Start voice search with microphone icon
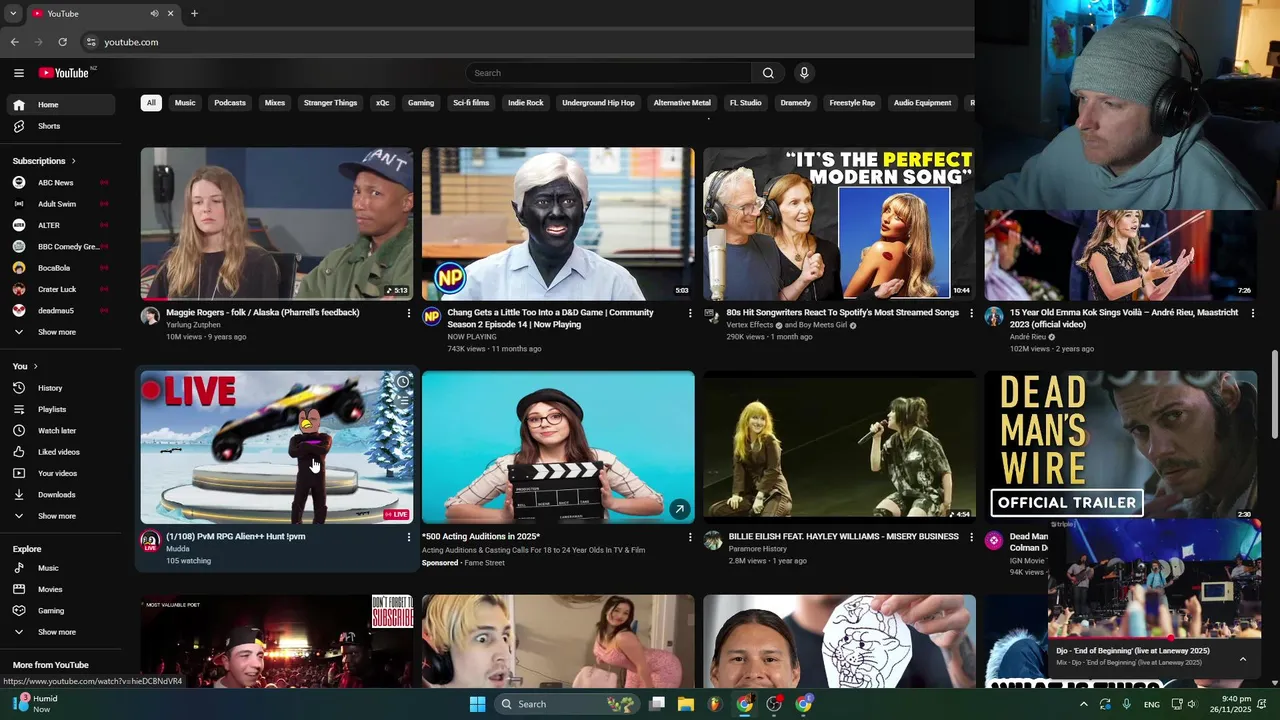 pyautogui.click(x=804, y=73)
